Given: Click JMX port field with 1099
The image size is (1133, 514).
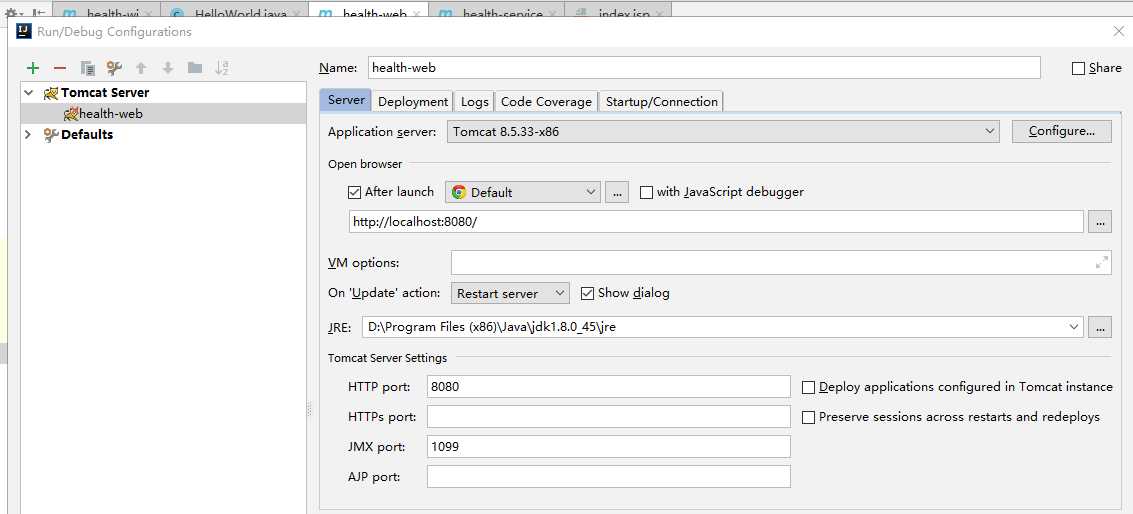Looking at the screenshot, I should pos(608,447).
